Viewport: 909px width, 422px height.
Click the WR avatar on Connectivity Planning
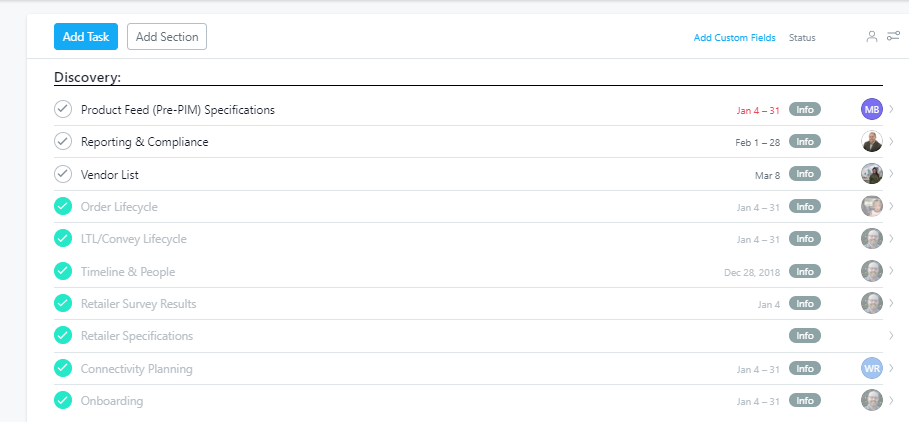872,368
